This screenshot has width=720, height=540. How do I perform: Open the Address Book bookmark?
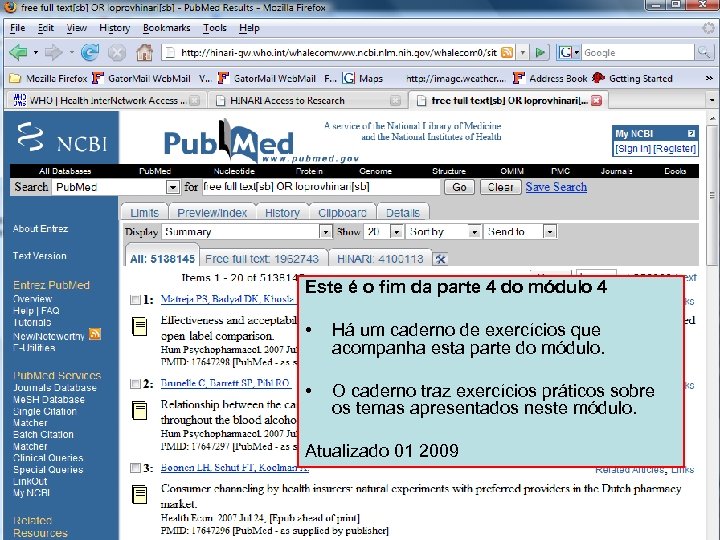coord(550,79)
